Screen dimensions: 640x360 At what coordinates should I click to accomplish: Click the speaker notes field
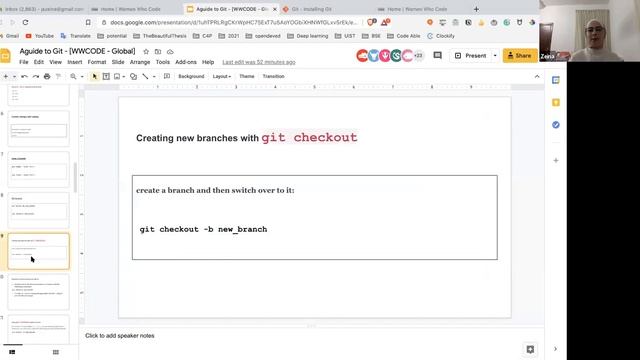[x=311, y=336]
